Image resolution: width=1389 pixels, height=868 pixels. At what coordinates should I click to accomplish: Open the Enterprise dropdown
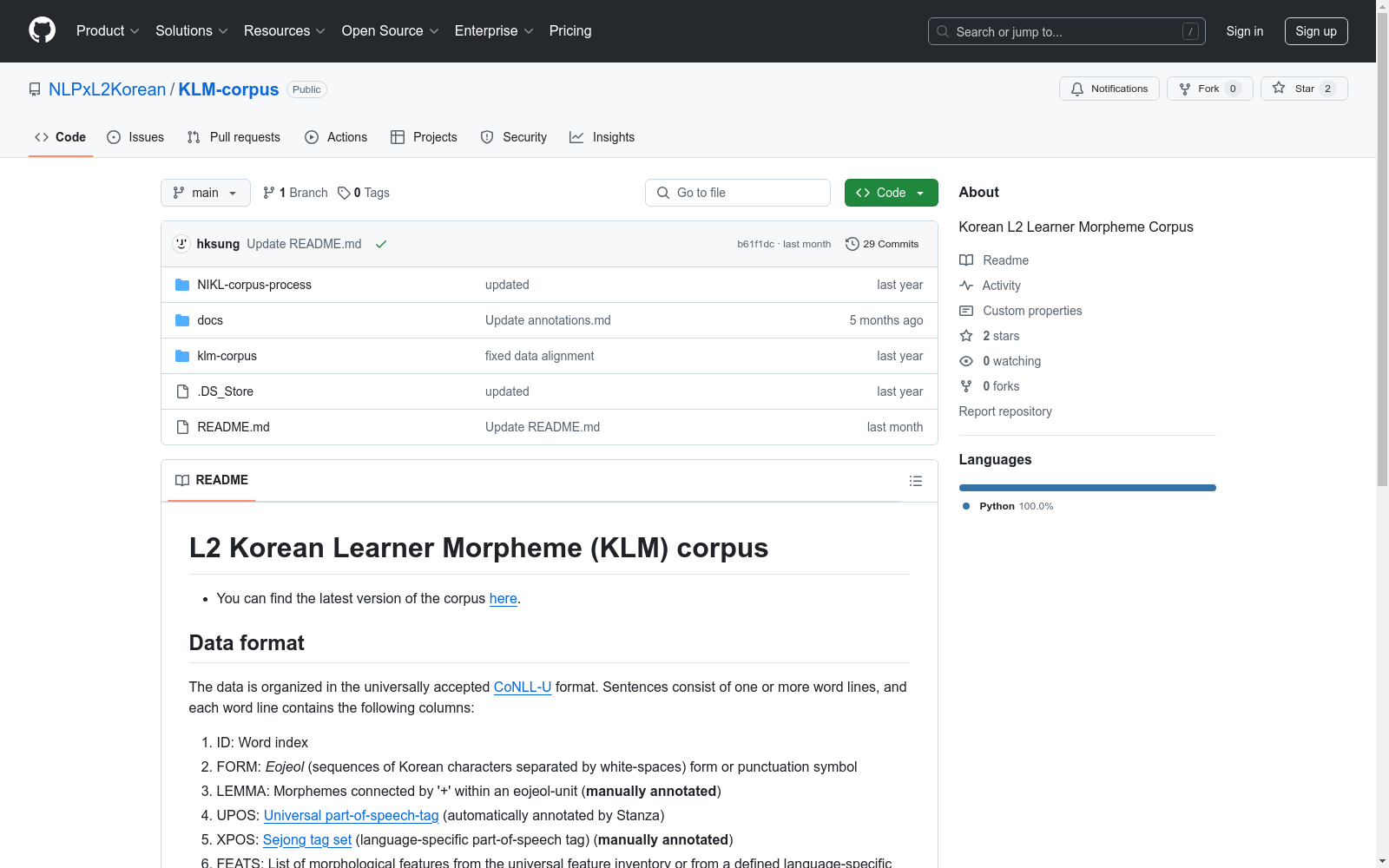coord(494,31)
